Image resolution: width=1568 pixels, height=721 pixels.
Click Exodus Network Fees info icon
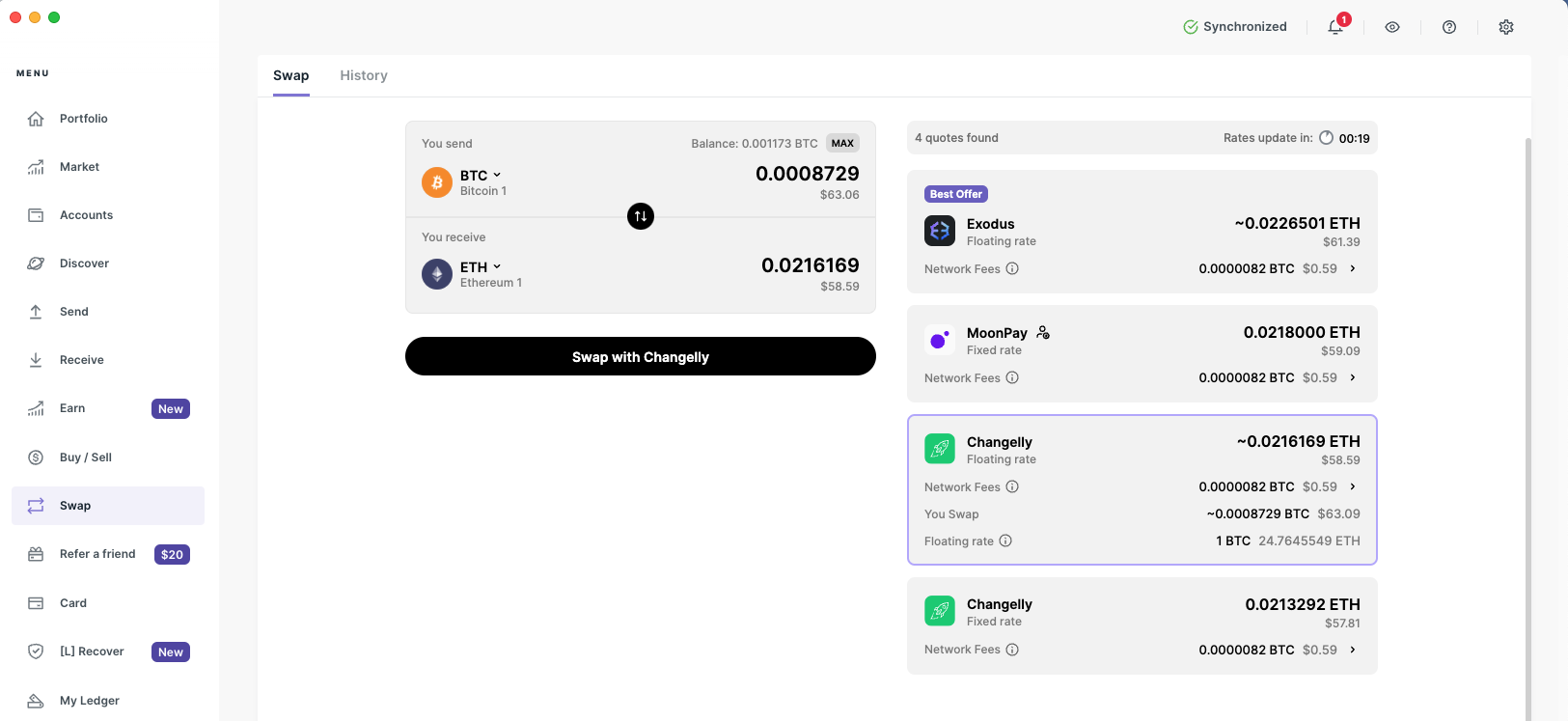(x=1012, y=269)
